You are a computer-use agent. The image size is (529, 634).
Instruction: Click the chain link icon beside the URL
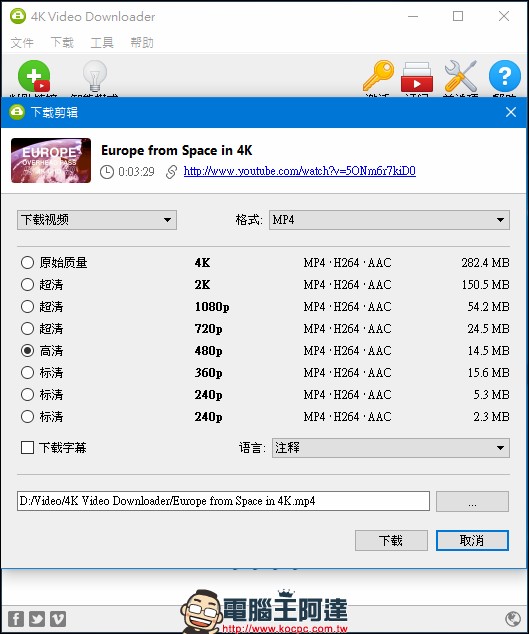coord(171,172)
